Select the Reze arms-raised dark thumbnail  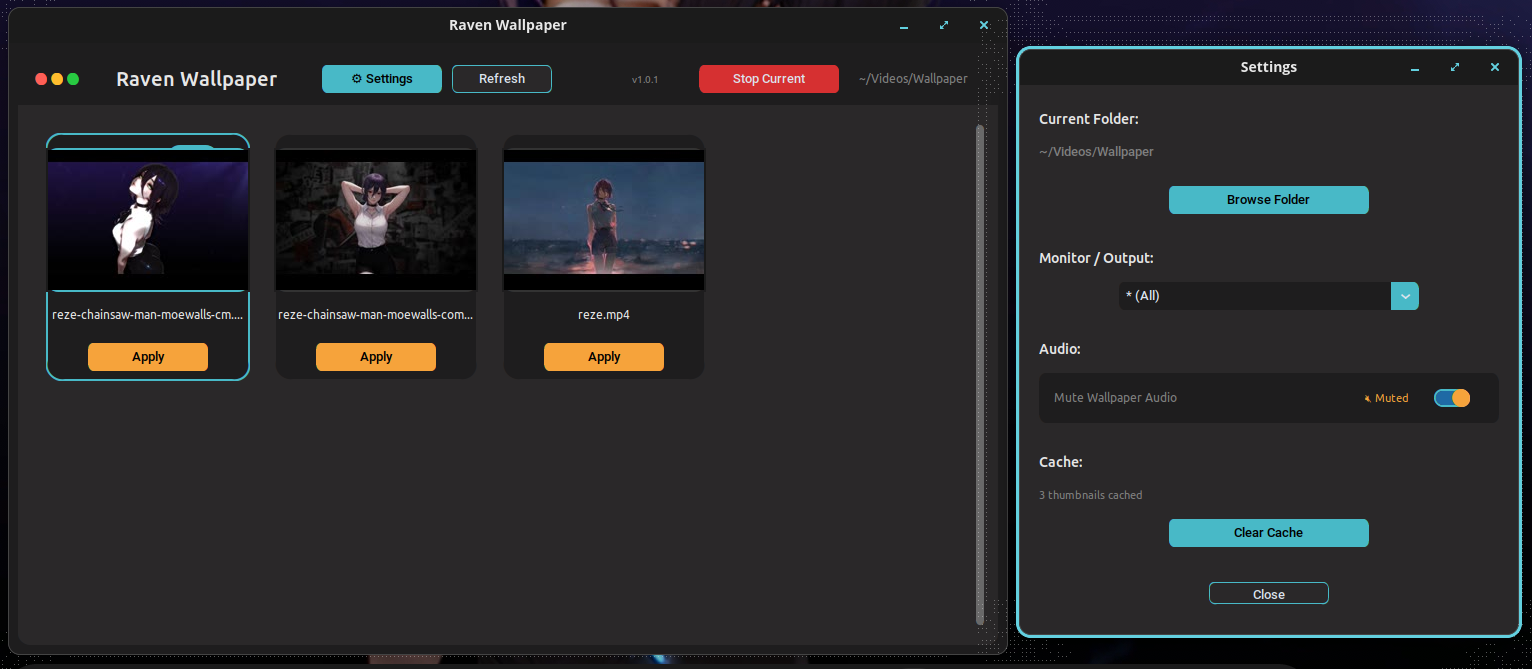pos(376,220)
